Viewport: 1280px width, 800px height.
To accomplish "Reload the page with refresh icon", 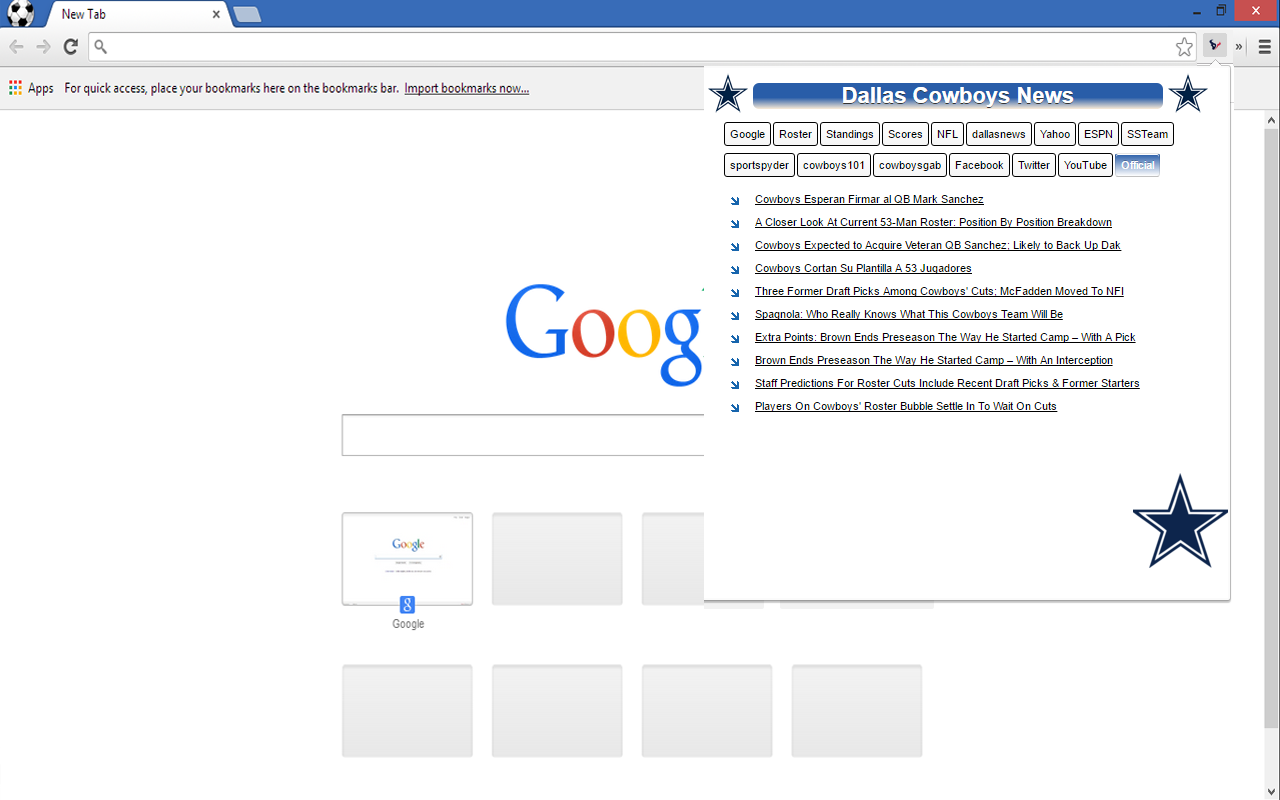I will coord(71,47).
